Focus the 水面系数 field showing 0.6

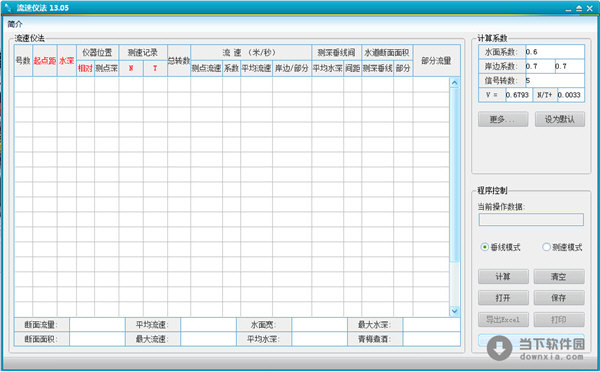pyautogui.click(x=554, y=52)
